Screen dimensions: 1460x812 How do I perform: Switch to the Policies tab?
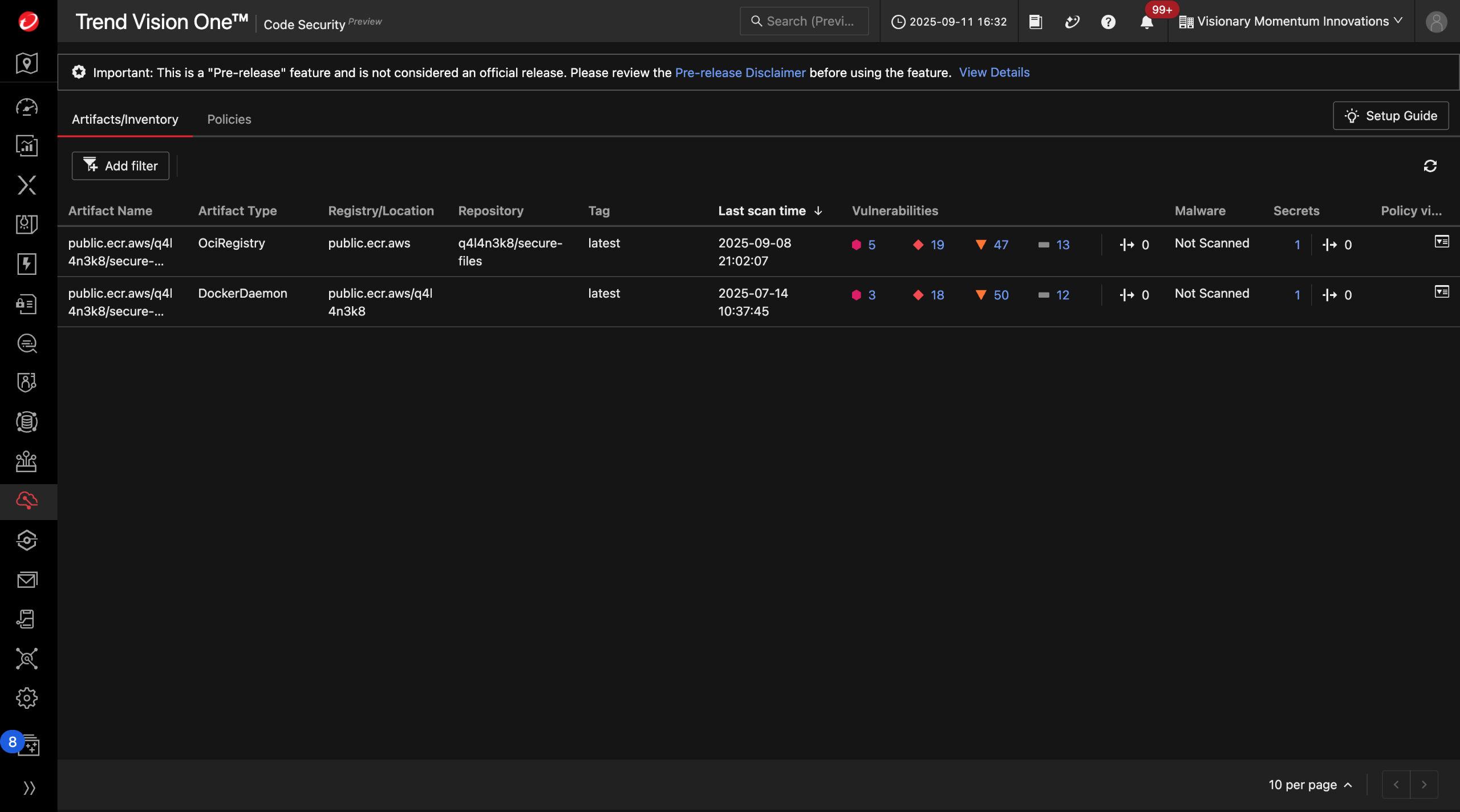click(229, 119)
